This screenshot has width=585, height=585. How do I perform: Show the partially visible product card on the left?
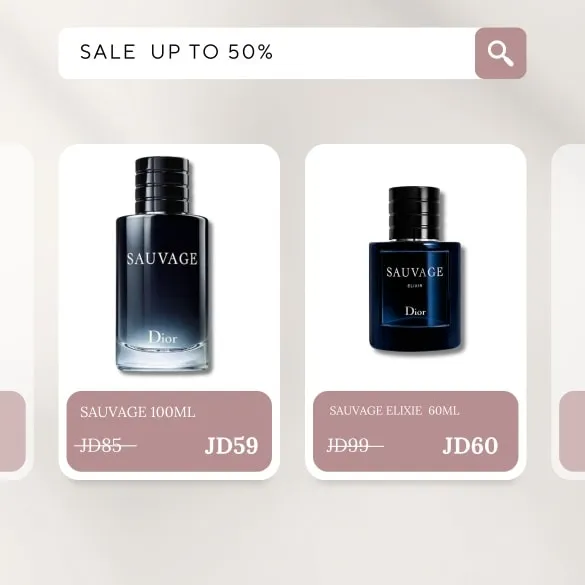(x=16, y=312)
